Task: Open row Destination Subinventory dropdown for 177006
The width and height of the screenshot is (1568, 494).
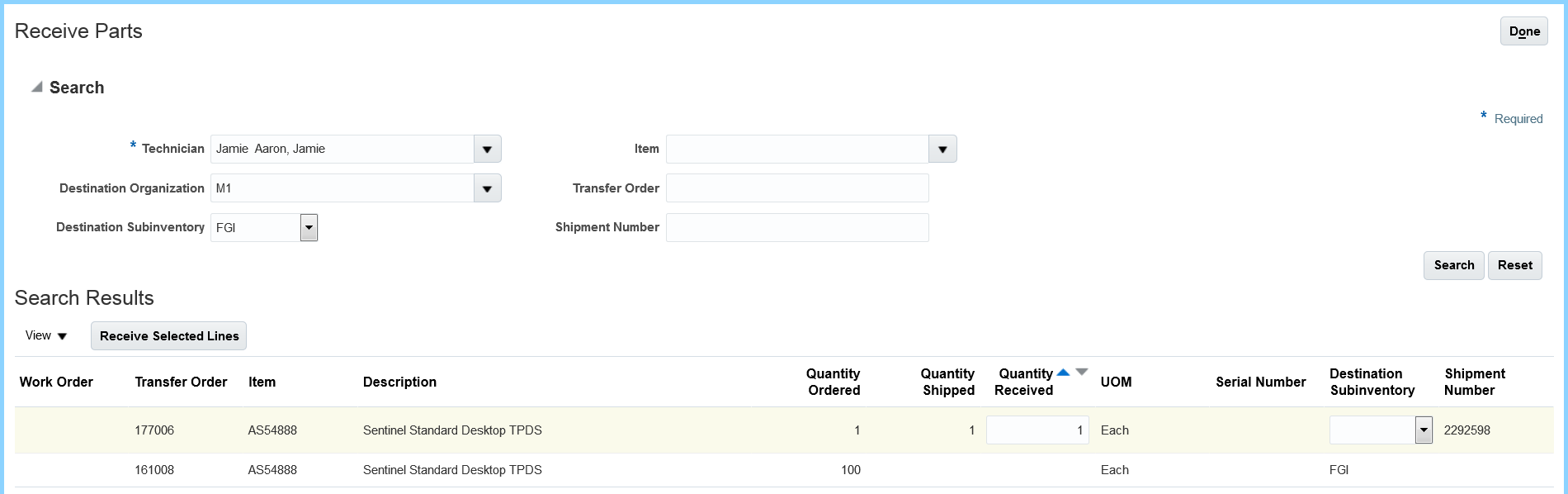Action: tap(1424, 430)
